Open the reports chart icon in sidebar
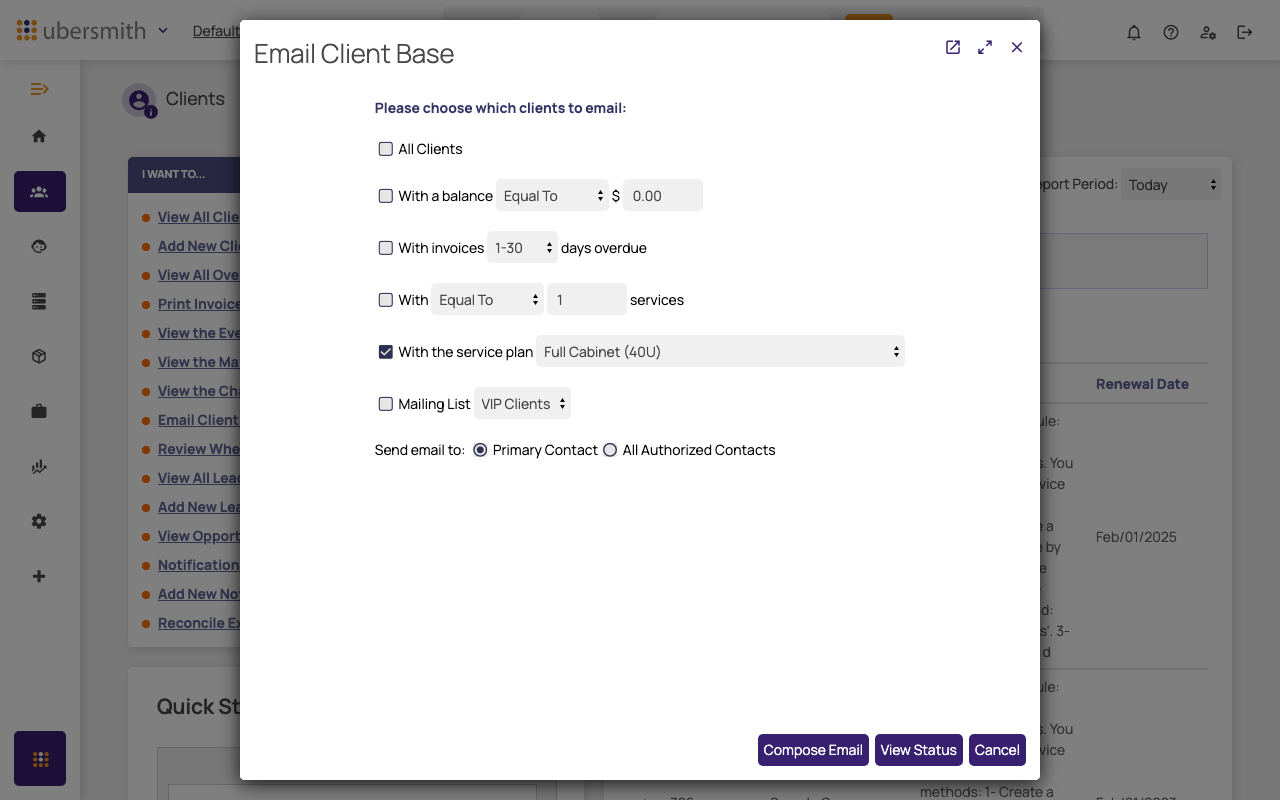 click(39, 466)
